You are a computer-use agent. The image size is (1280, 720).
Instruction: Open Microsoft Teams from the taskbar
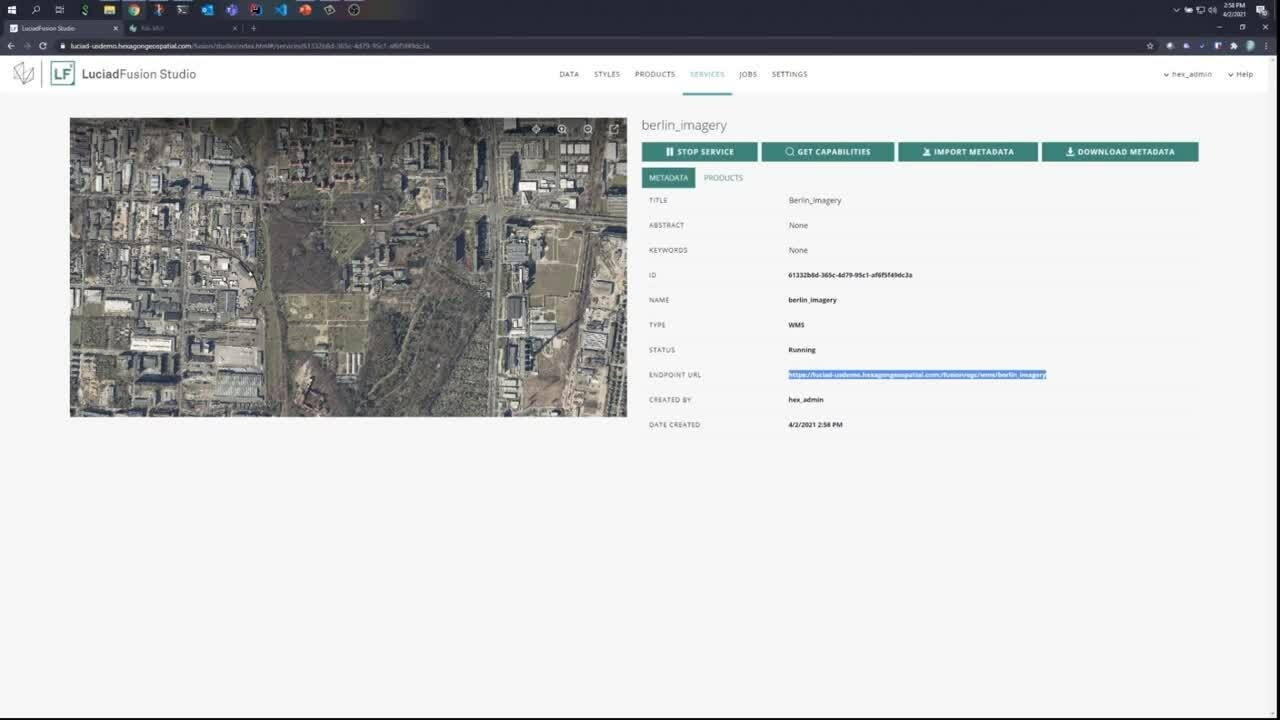click(x=232, y=10)
